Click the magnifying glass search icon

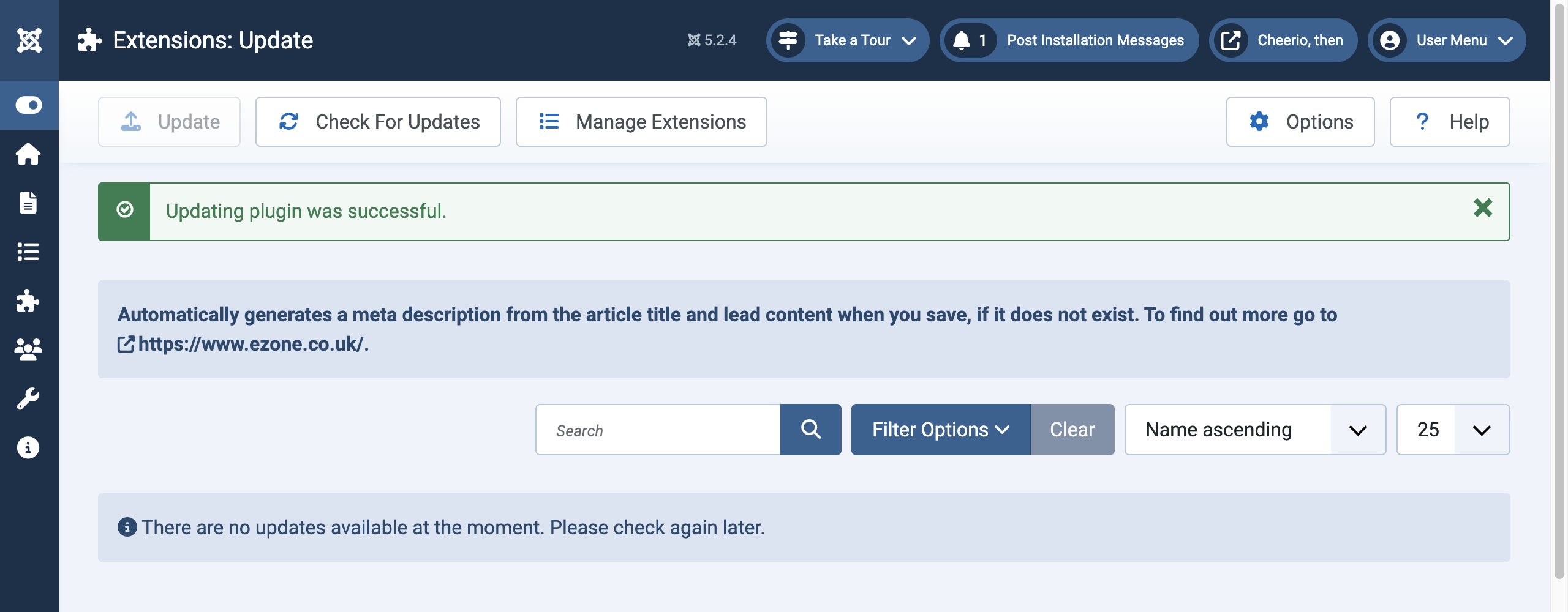(x=811, y=429)
